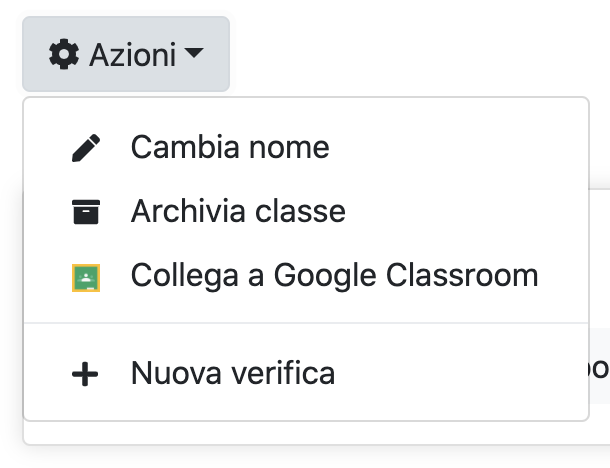Click the word nome in Cambia entry
The width and height of the screenshot is (610, 468).
point(289,148)
